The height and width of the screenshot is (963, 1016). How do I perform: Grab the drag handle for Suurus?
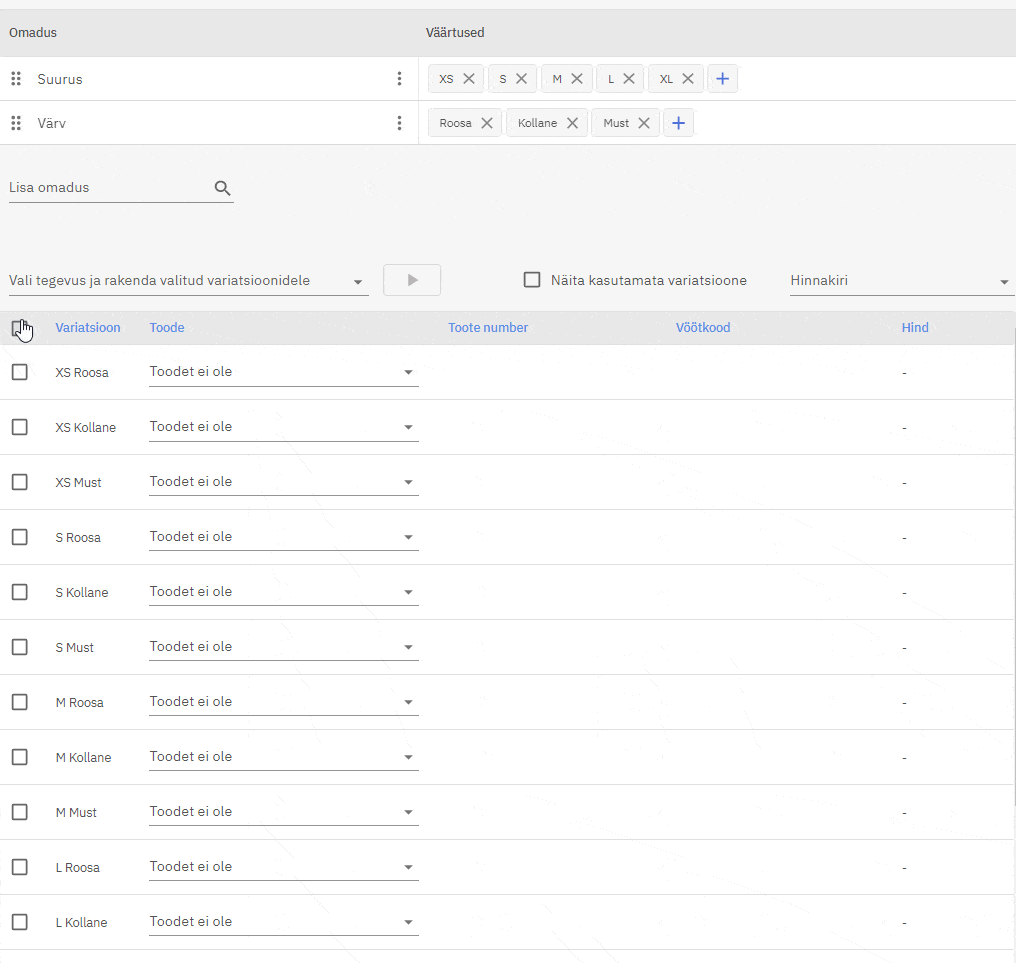[x=16, y=79]
